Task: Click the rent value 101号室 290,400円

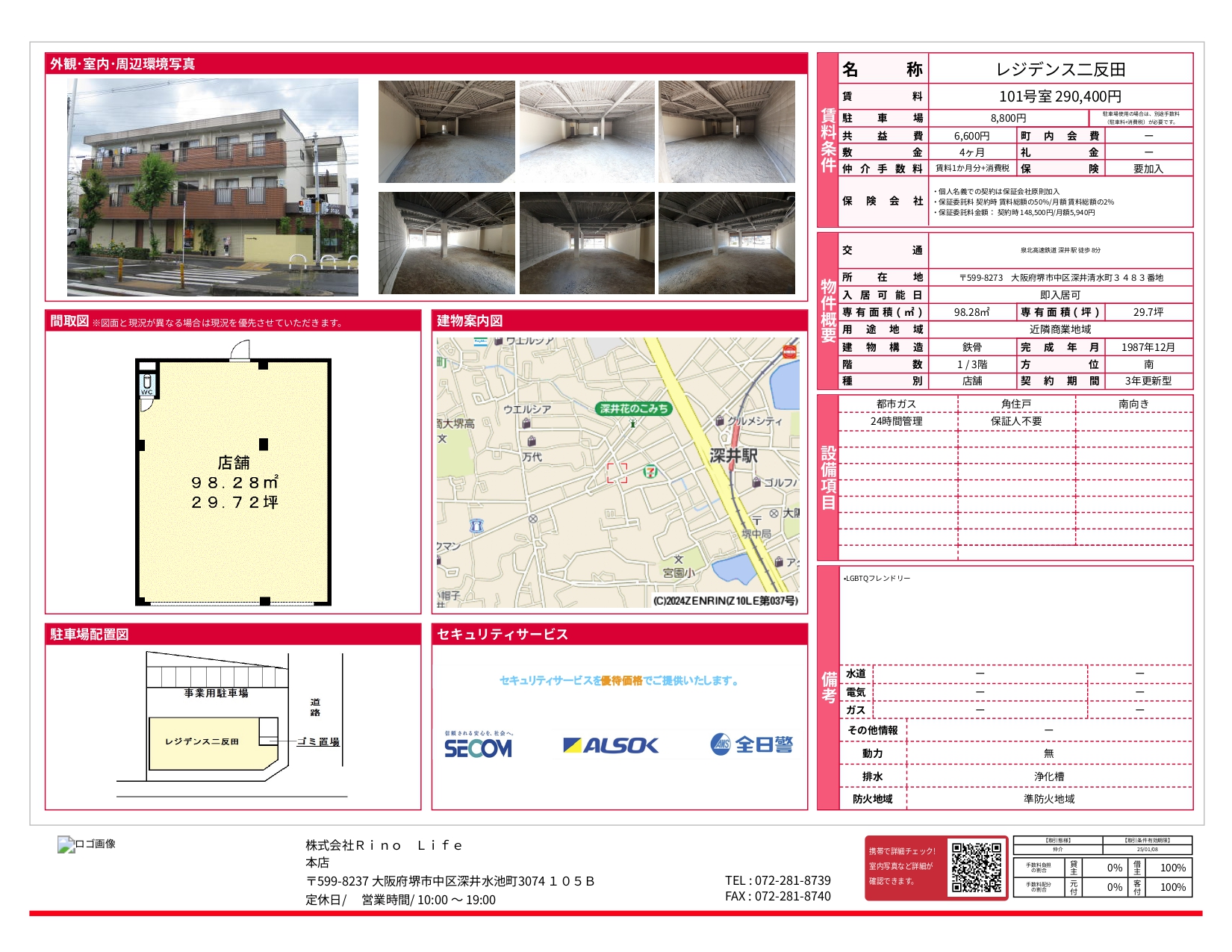Action: click(x=1060, y=96)
